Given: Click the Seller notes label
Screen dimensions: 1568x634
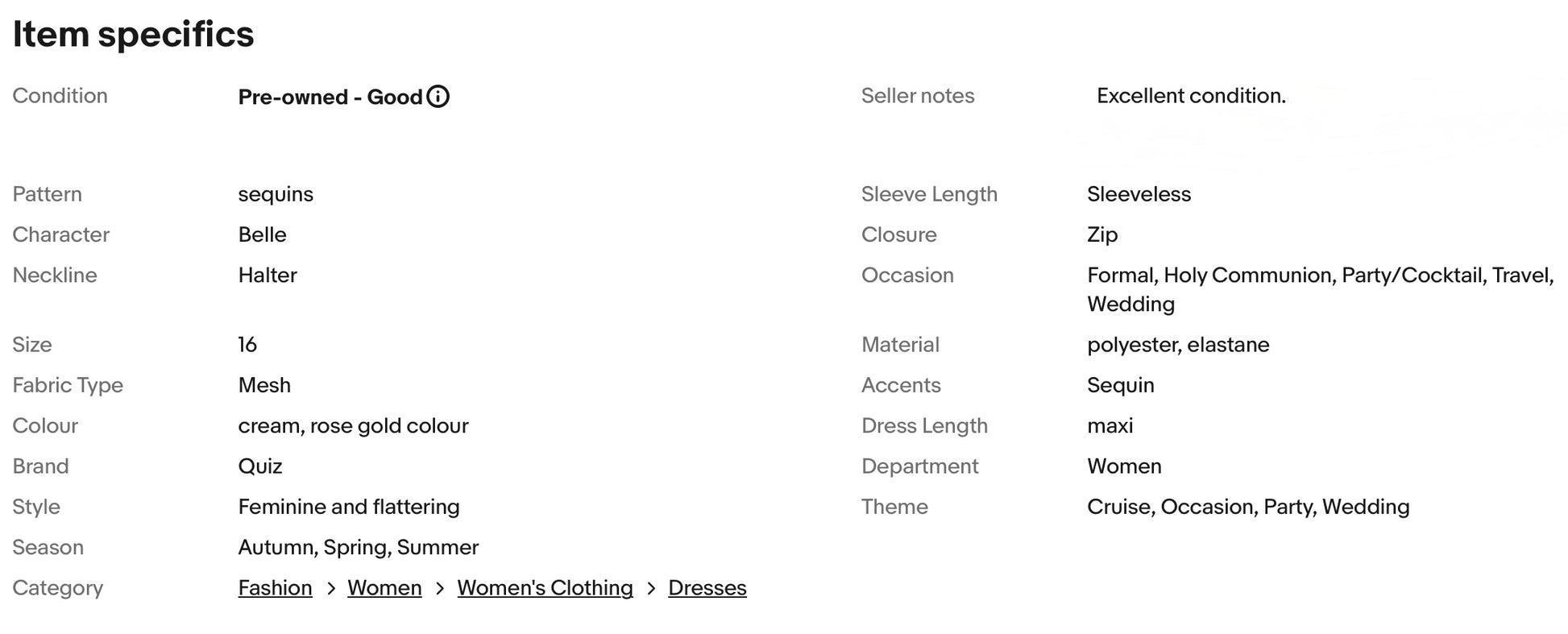Looking at the screenshot, I should (917, 96).
